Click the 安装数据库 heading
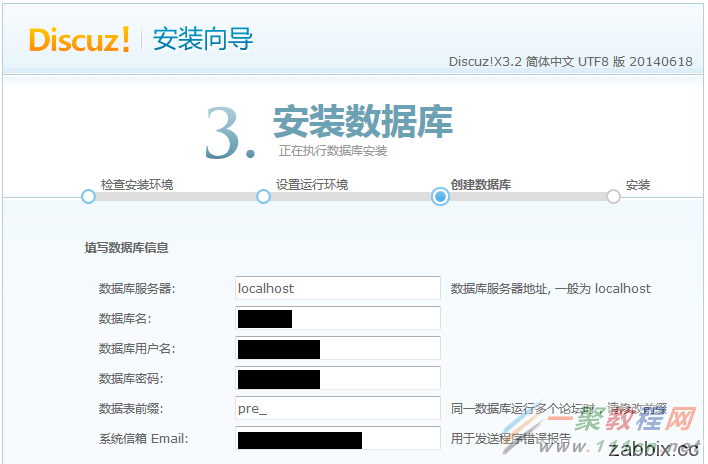The image size is (708, 464). [363, 121]
